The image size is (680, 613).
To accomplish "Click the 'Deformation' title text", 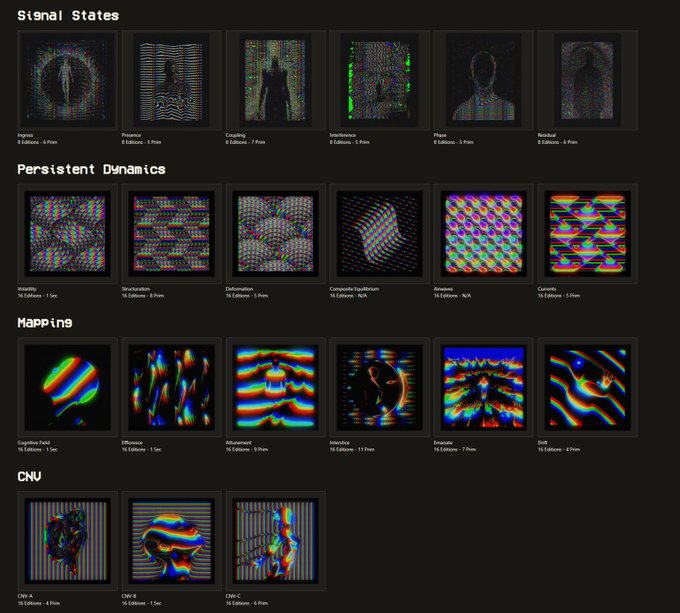I will tap(239, 289).
